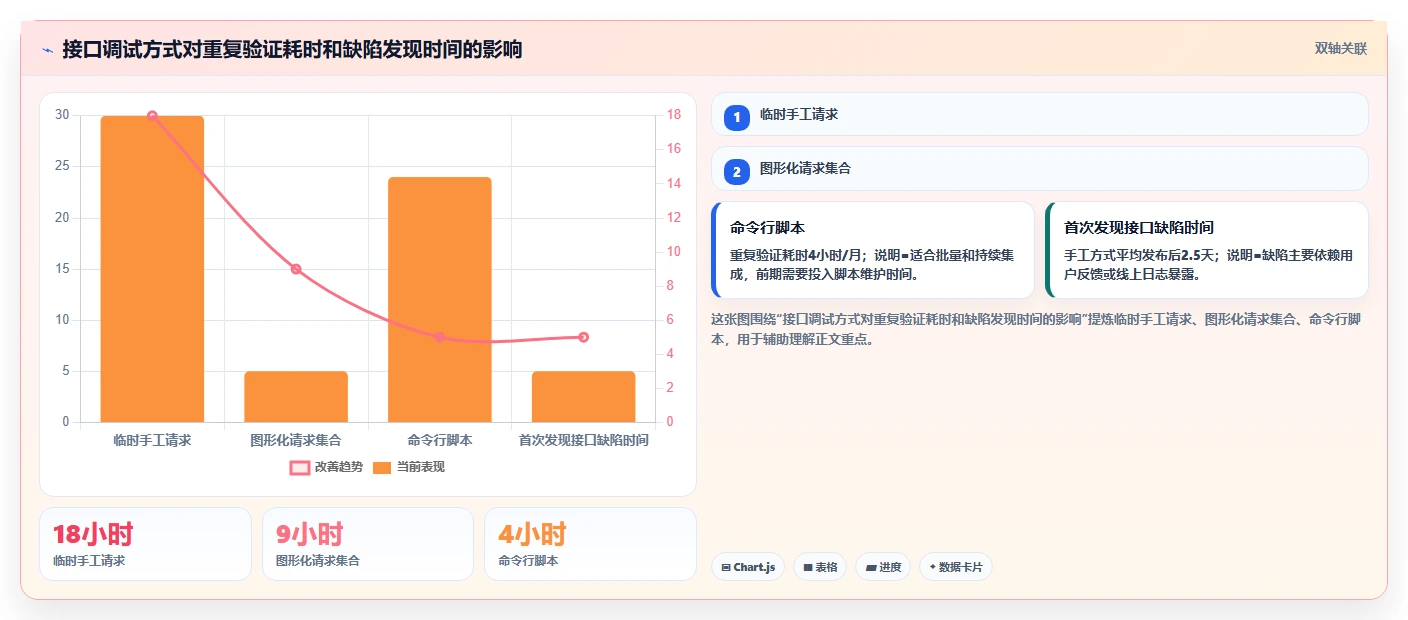The width and height of the screenshot is (1408, 620).
Task: Click the Chart.js tag chip
Action: (x=748, y=567)
